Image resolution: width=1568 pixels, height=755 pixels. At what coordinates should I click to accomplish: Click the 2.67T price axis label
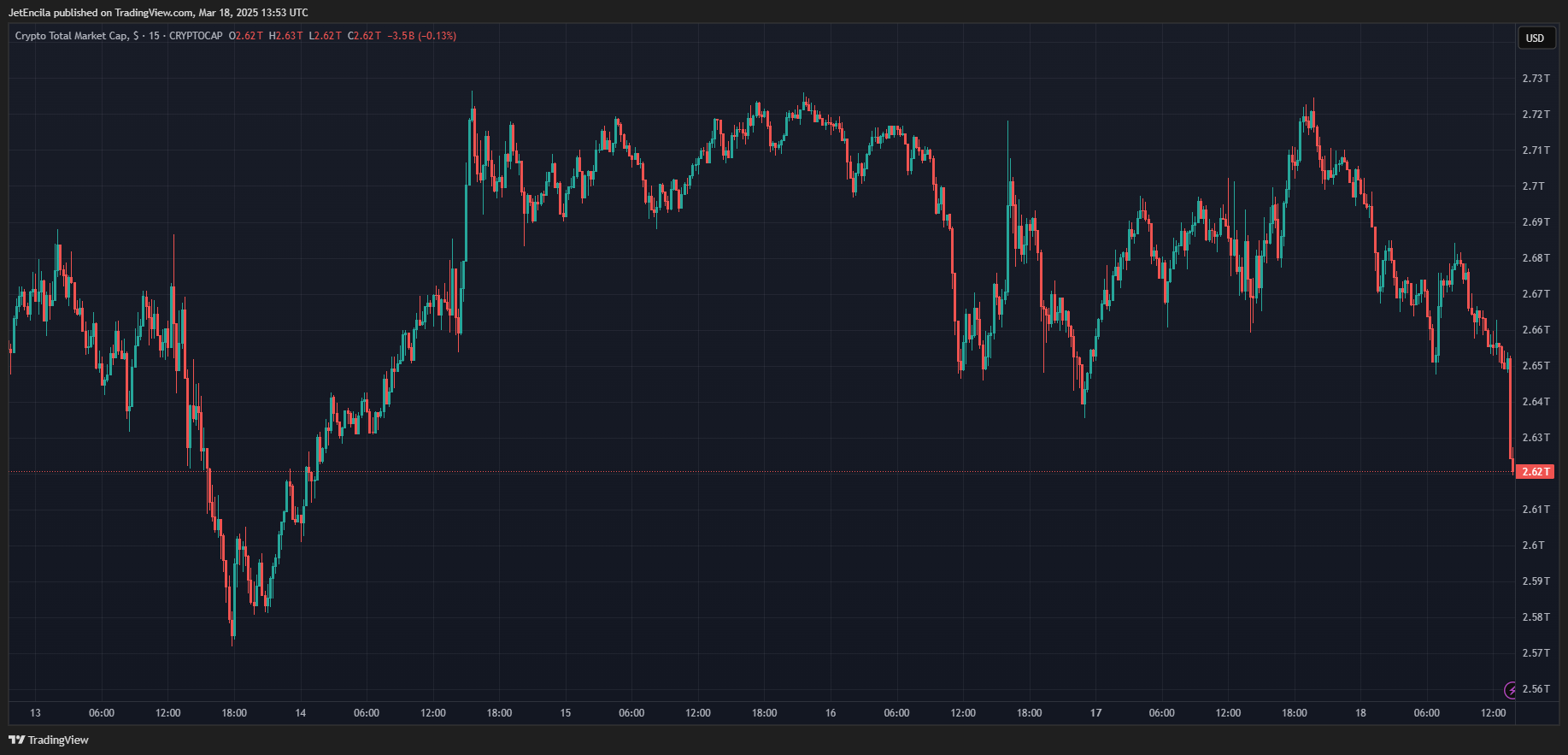tap(1536, 294)
